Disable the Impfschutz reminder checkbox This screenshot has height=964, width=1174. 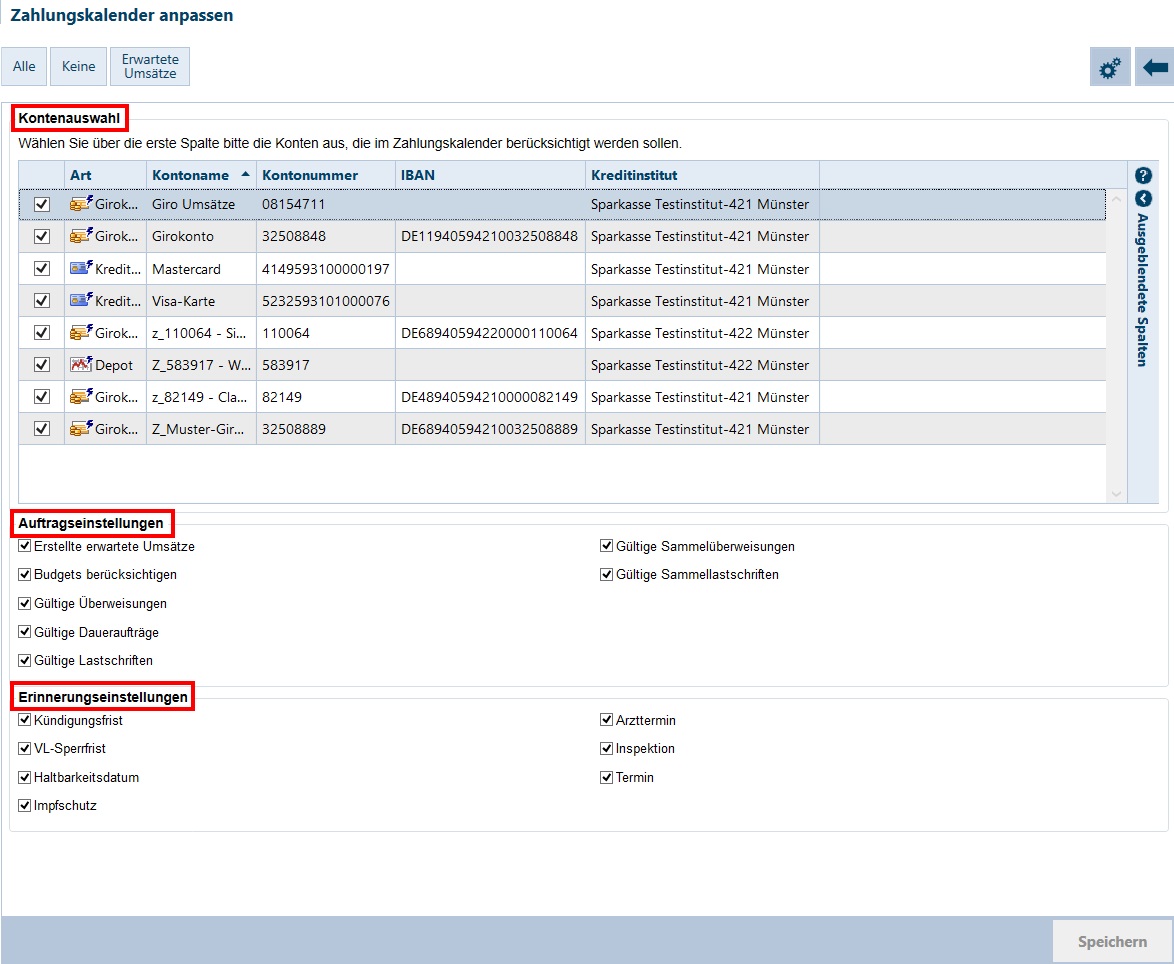[25, 805]
